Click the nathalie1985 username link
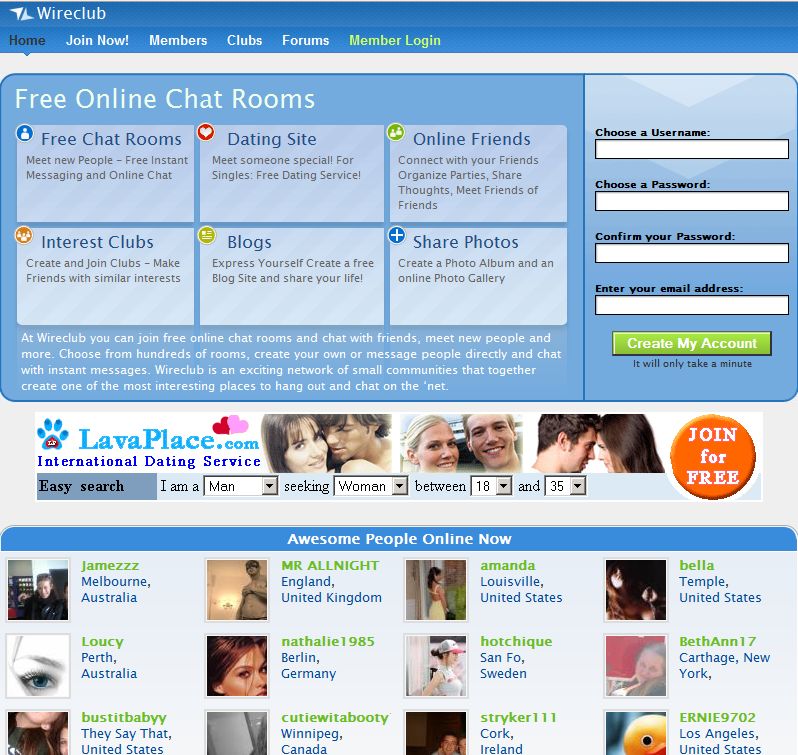Viewport: 798px width, 755px height. pos(328,642)
